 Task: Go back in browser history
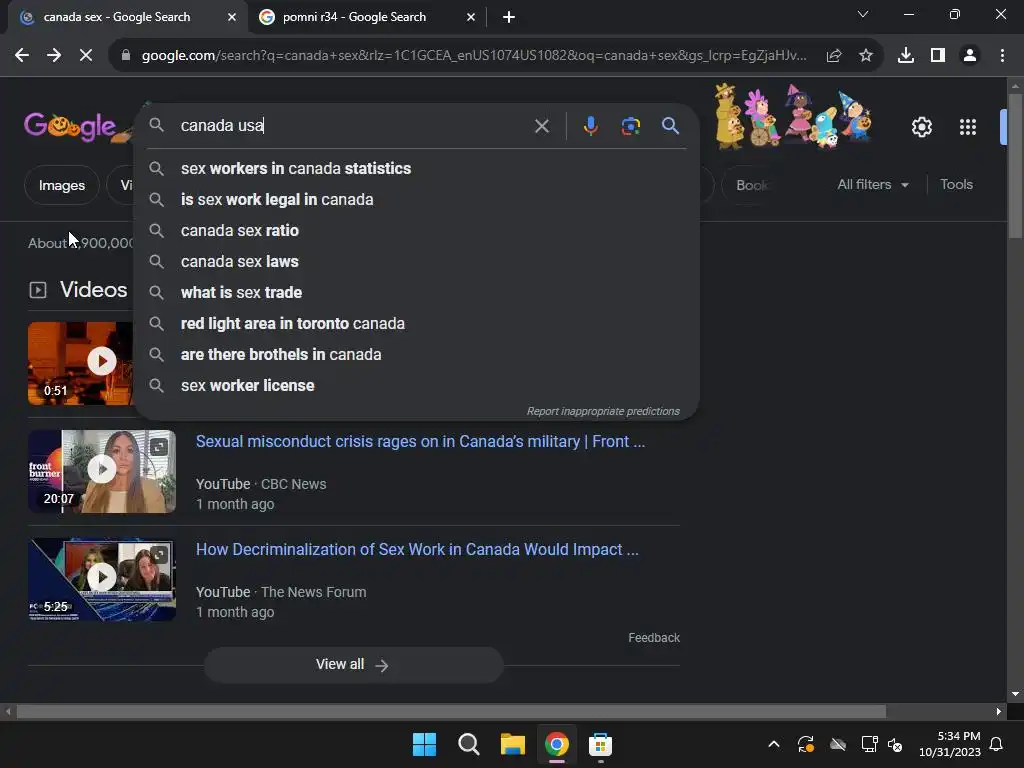click(x=22, y=56)
